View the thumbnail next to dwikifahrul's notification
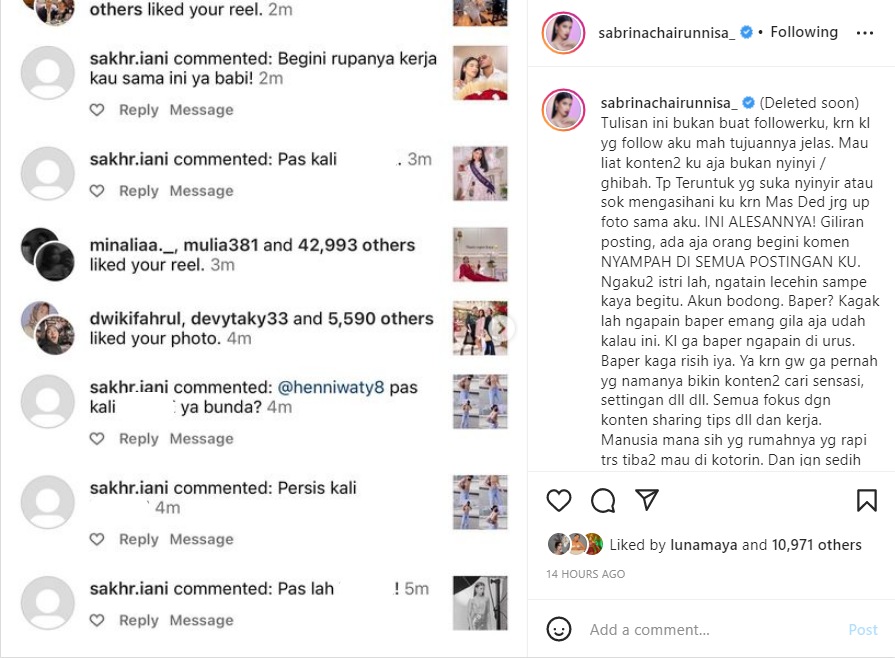This screenshot has width=895, height=658. click(x=480, y=328)
